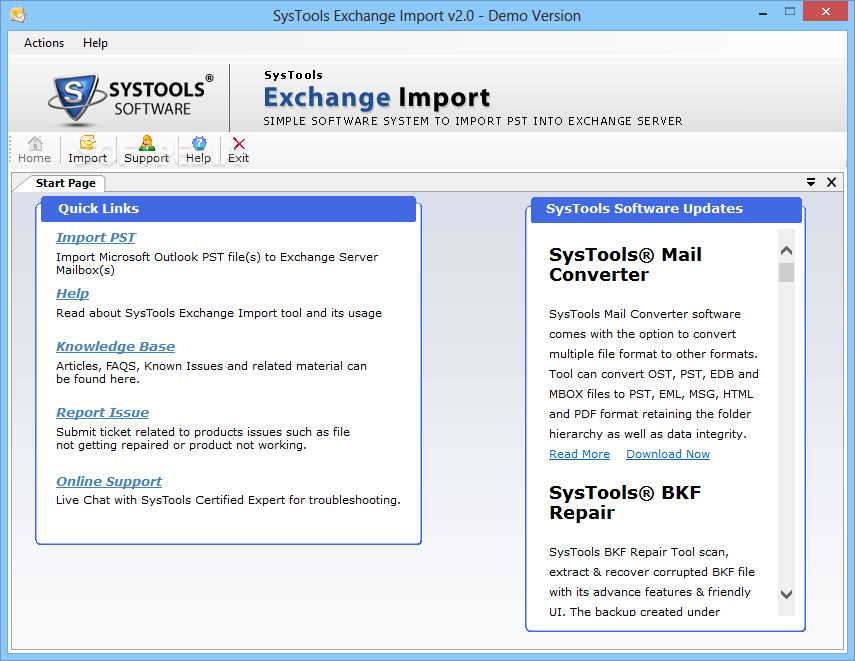Open the Import toolbar icon

87,150
